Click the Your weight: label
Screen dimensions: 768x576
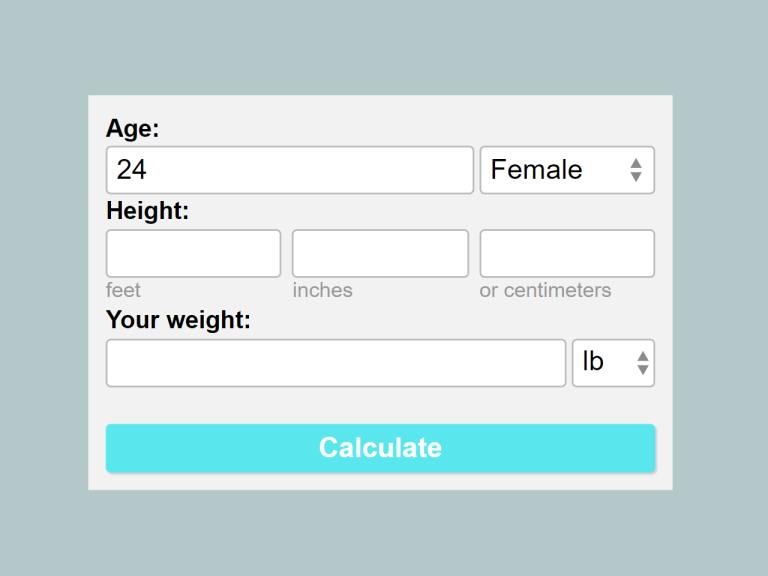point(178,320)
